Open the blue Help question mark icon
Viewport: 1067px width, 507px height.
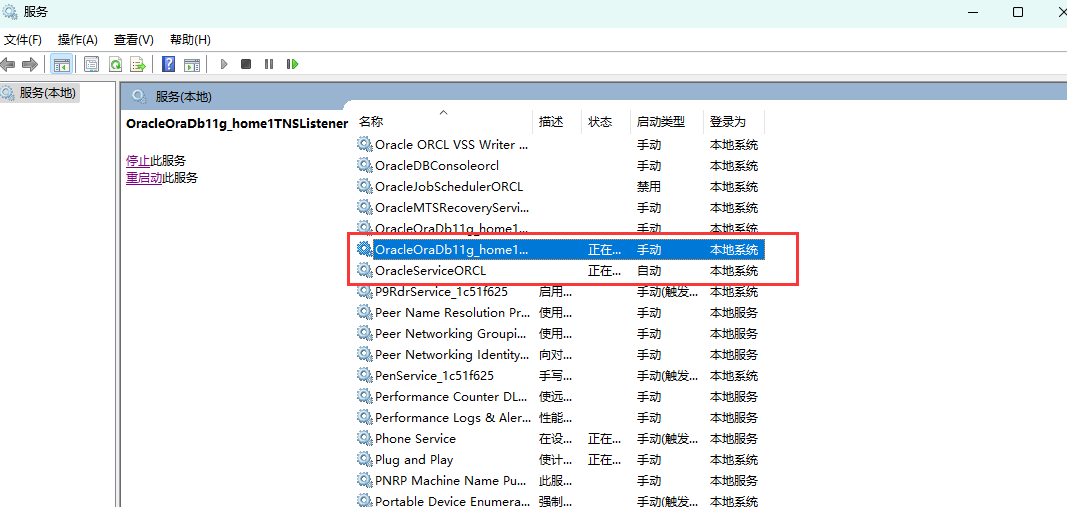tap(169, 64)
